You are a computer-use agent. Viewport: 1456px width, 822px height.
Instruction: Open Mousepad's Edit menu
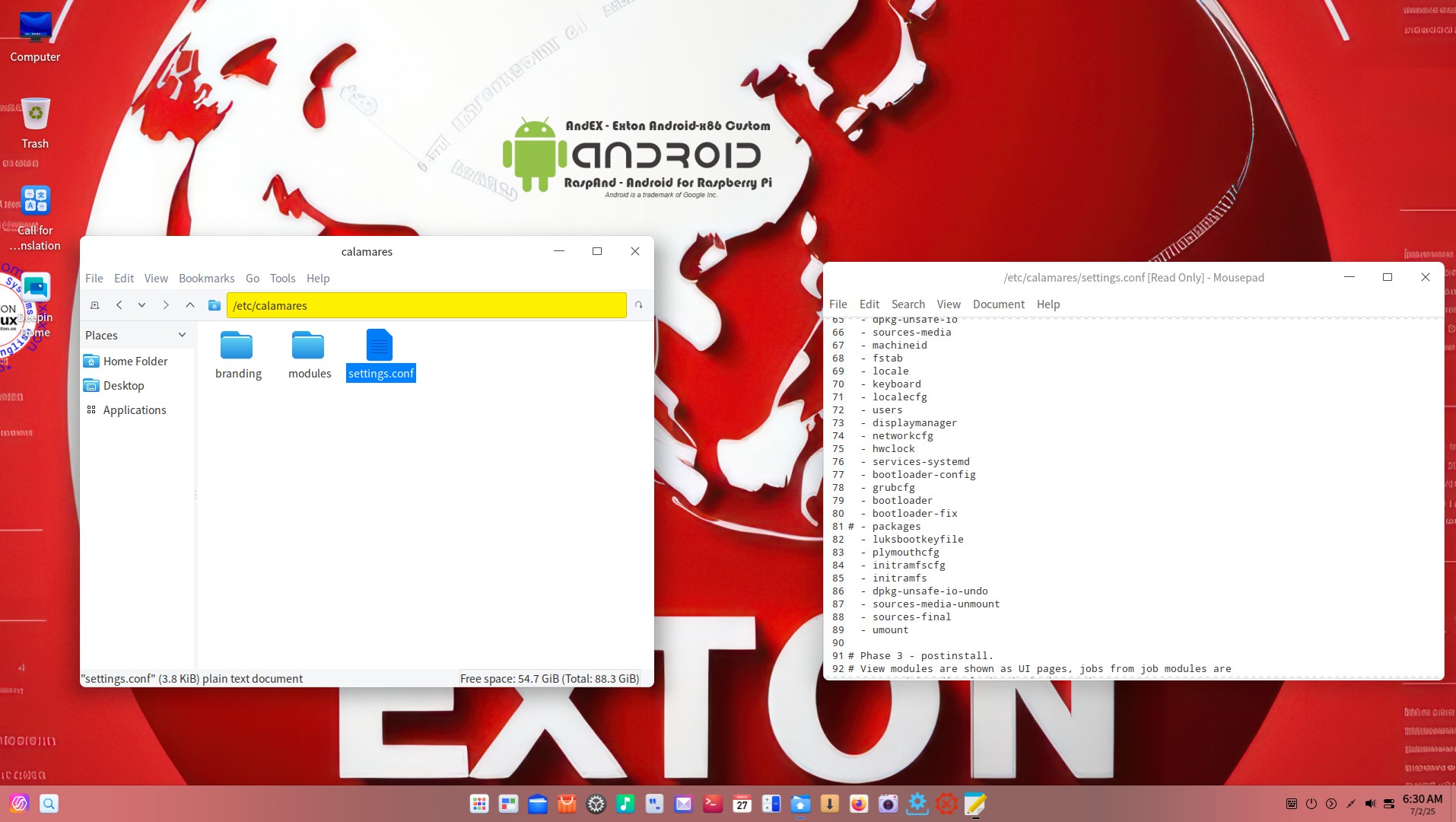[x=869, y=304]
